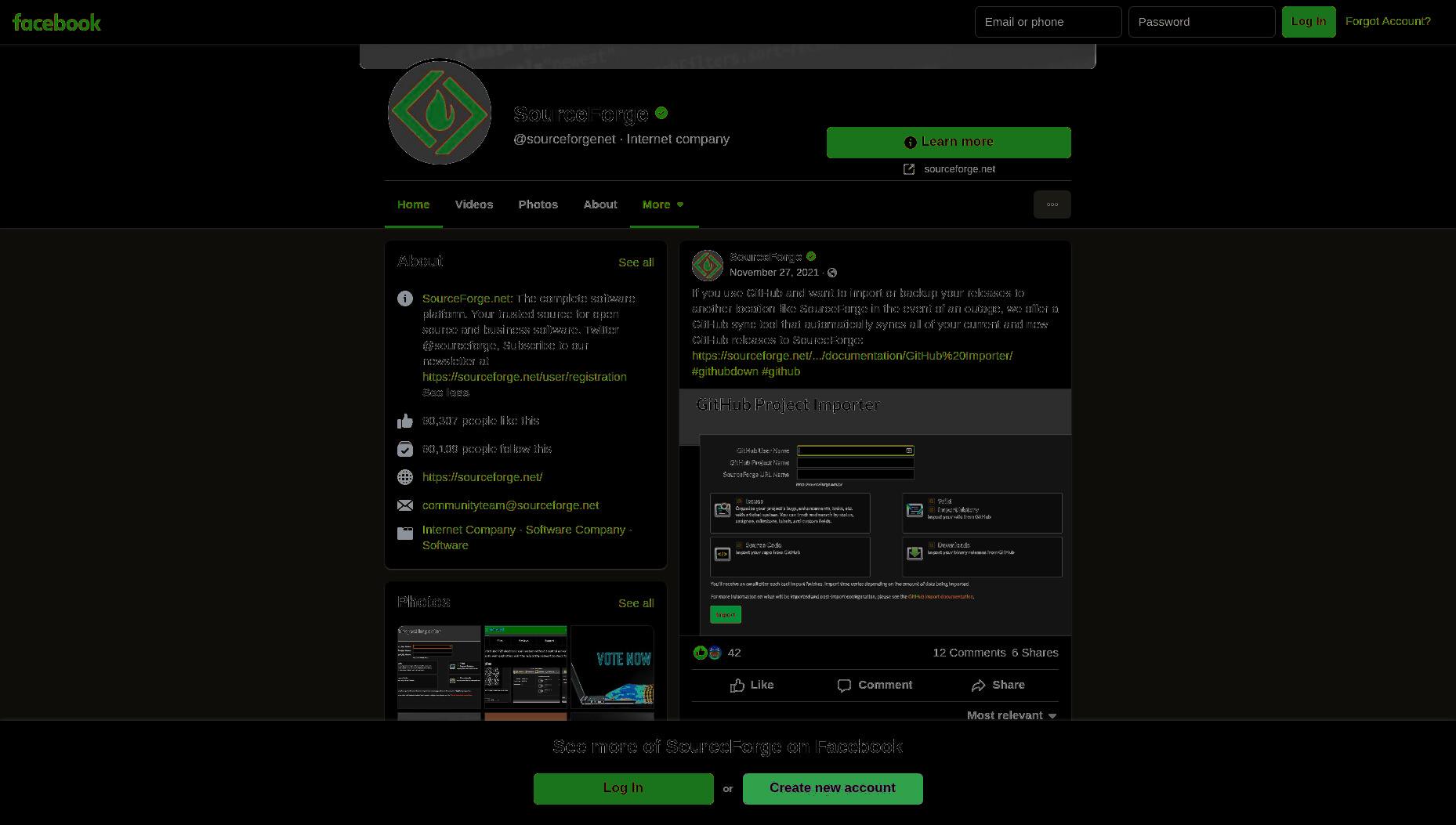Focus the Password field
The height and width of the screenshot is (825, 1456).
click(1201, 22)
